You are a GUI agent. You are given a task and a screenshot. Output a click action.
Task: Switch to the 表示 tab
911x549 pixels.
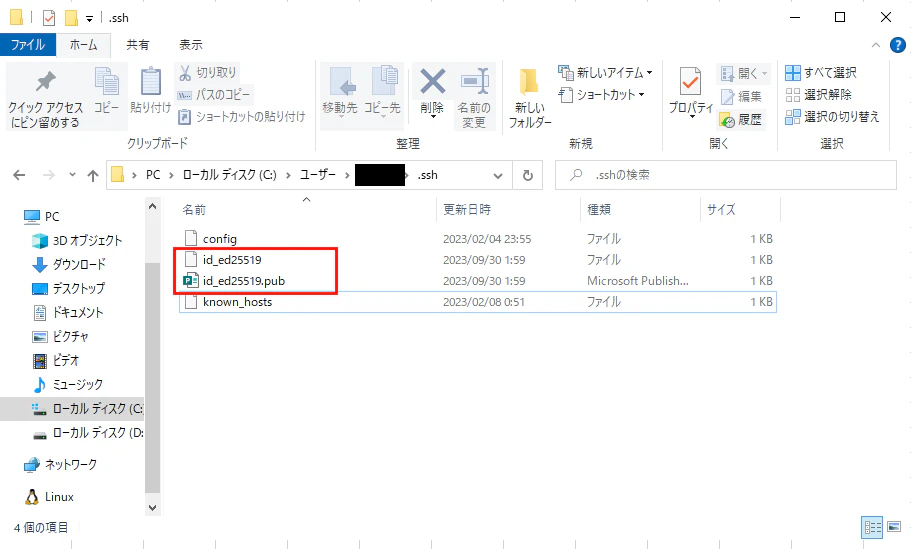191,45
